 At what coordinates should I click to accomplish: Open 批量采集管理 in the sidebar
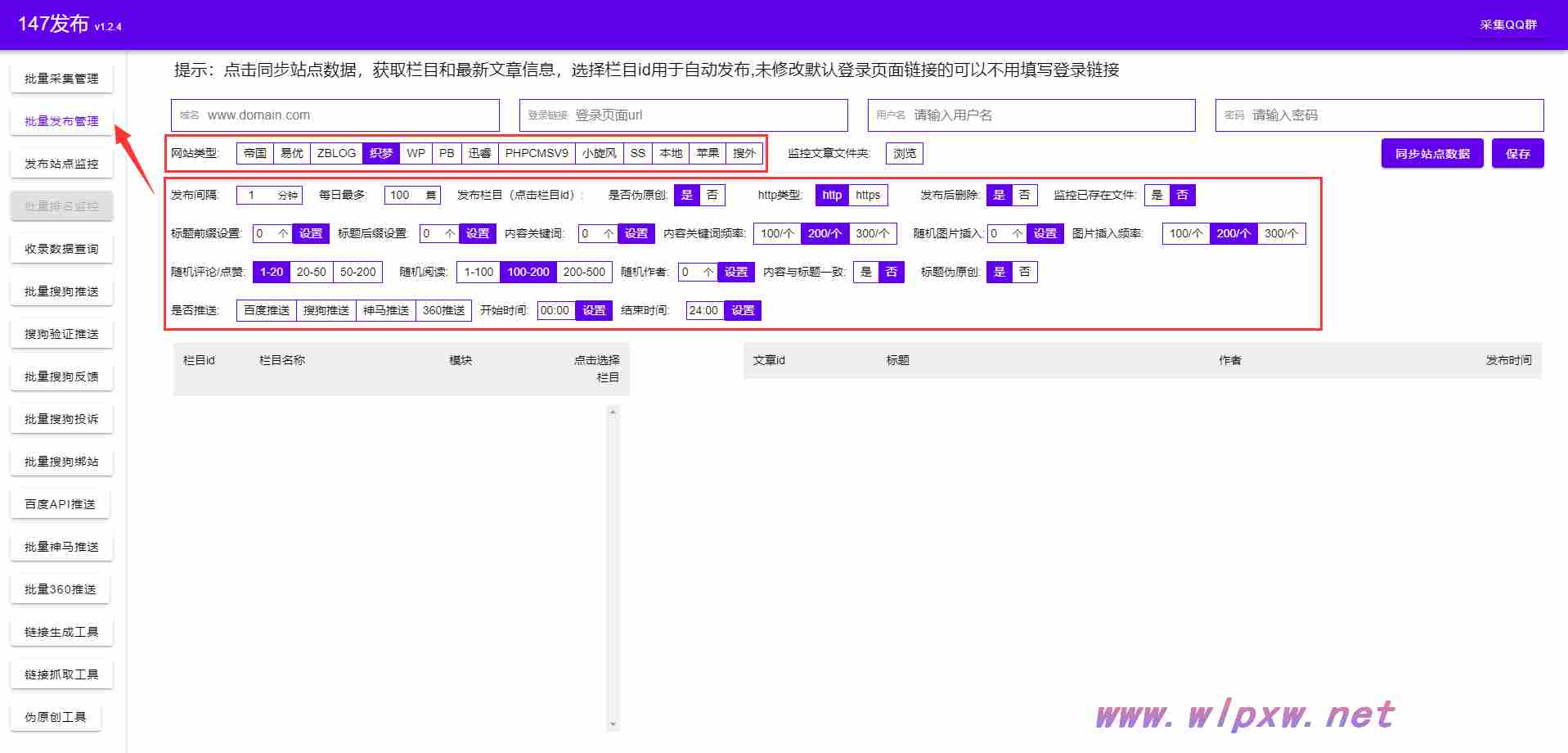pyautogui.click(x=61, y=79)
